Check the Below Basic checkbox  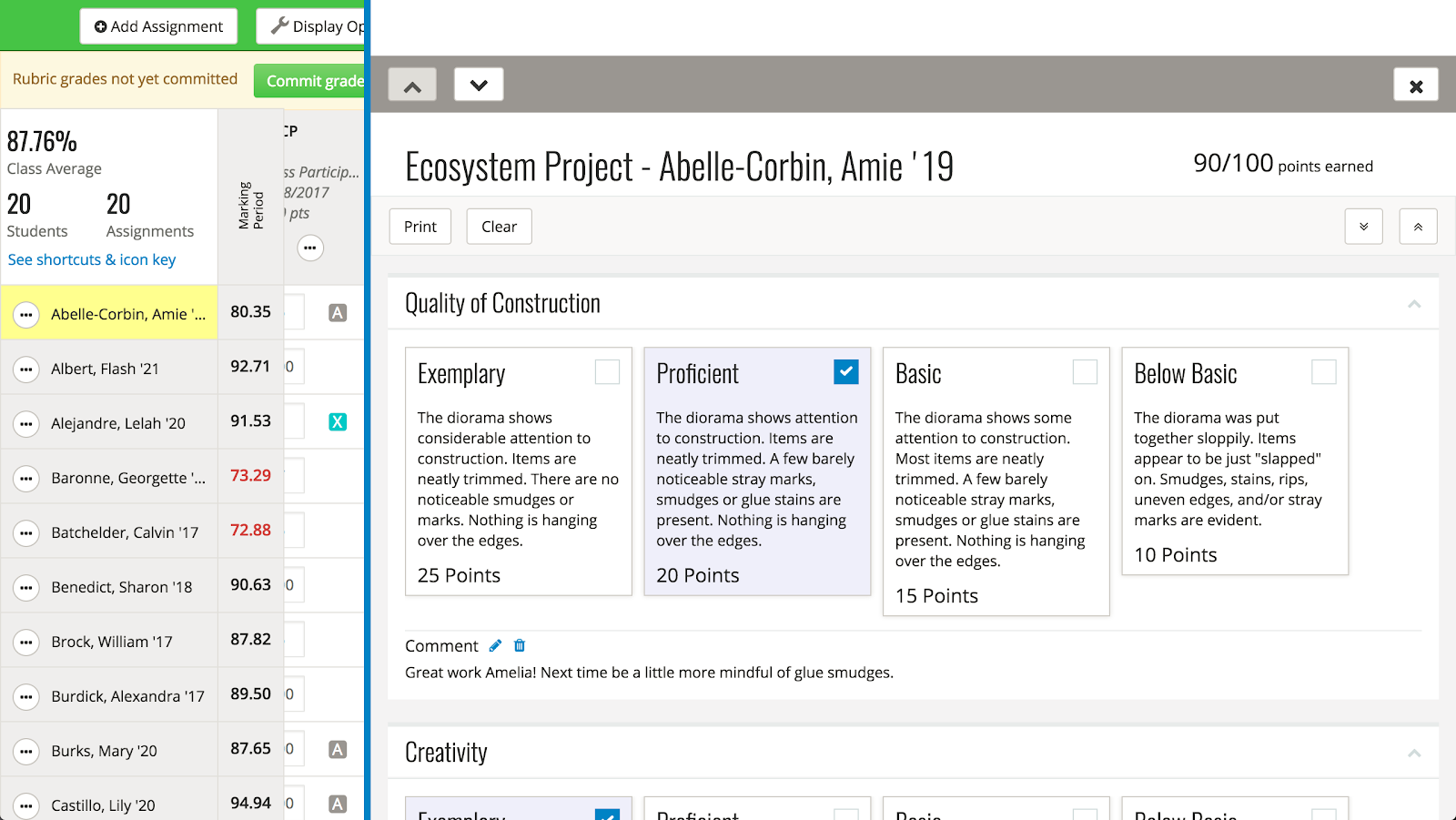click(1323, 371)
